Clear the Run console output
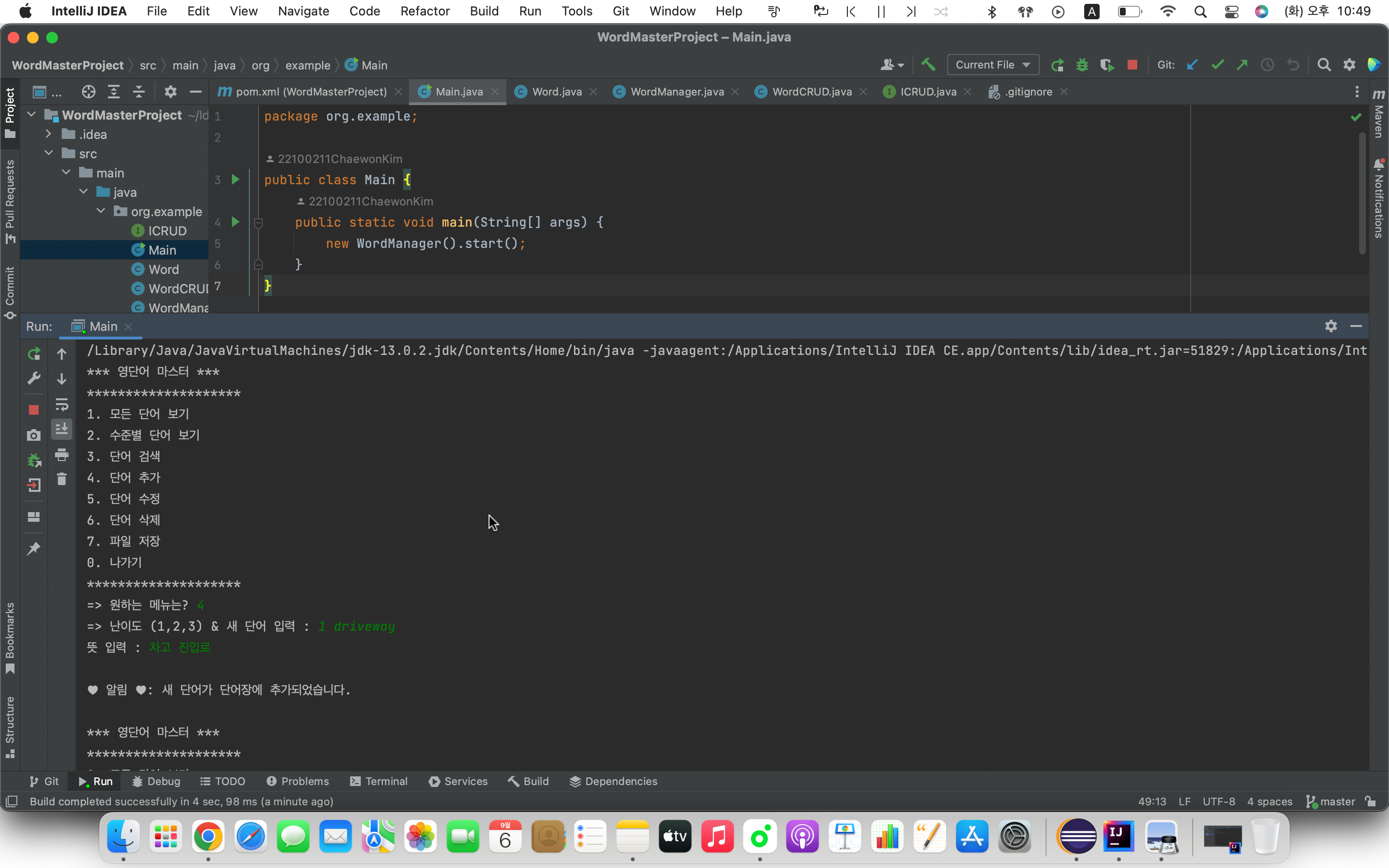This screenshot has height=868, width=1389. click(x=61, y=478)
